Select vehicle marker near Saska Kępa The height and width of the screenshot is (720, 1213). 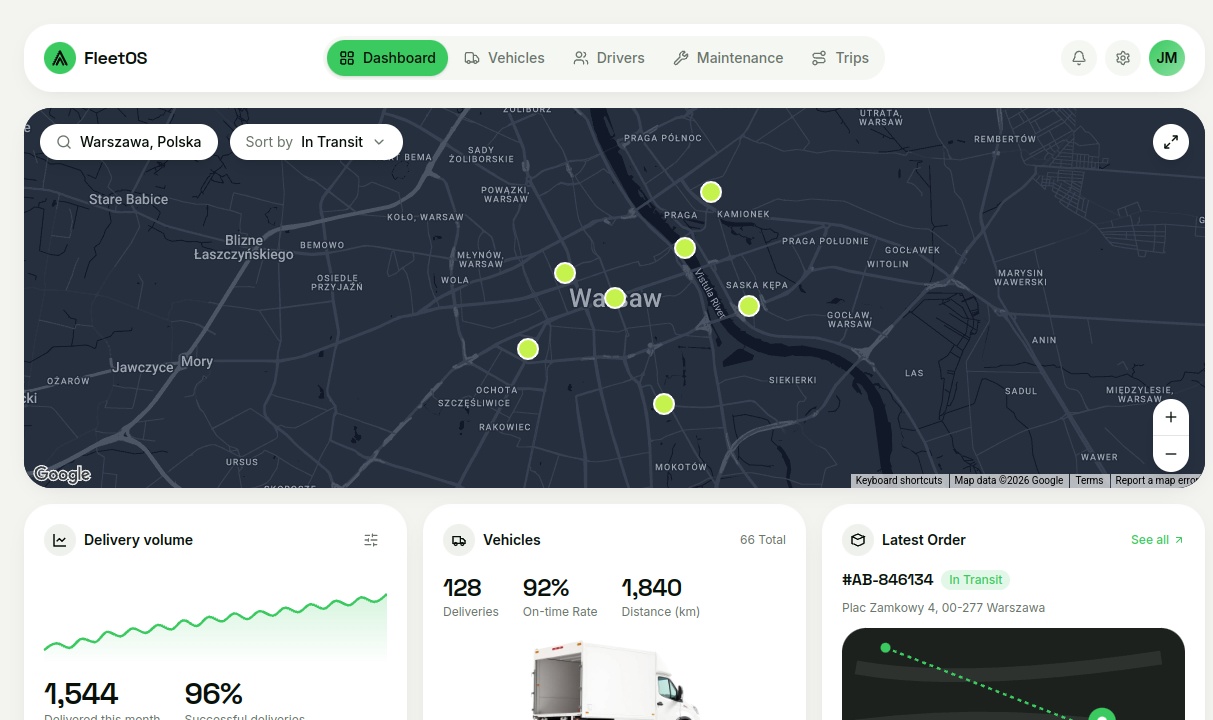click(x=749, y=306)
